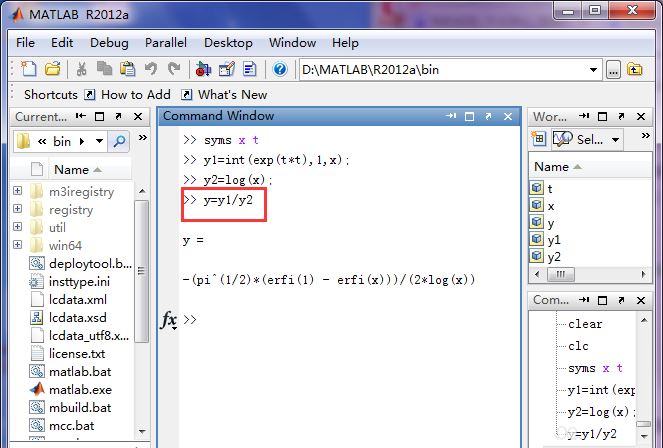Expand the m3iregistry folder
Screen dimensions: 663x448
coord(17,191)
